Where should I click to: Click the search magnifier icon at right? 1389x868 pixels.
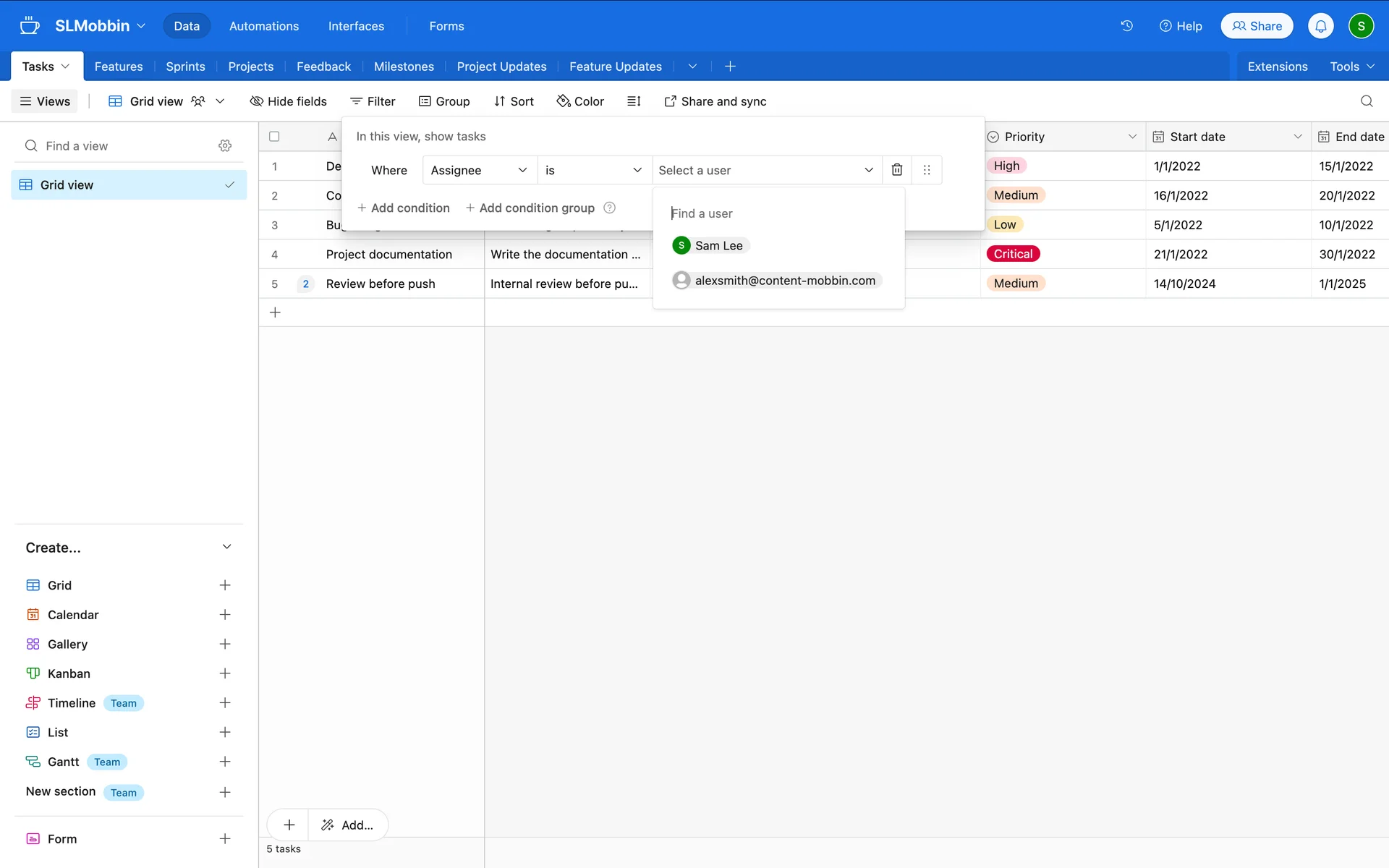(x=1366, y=101)
